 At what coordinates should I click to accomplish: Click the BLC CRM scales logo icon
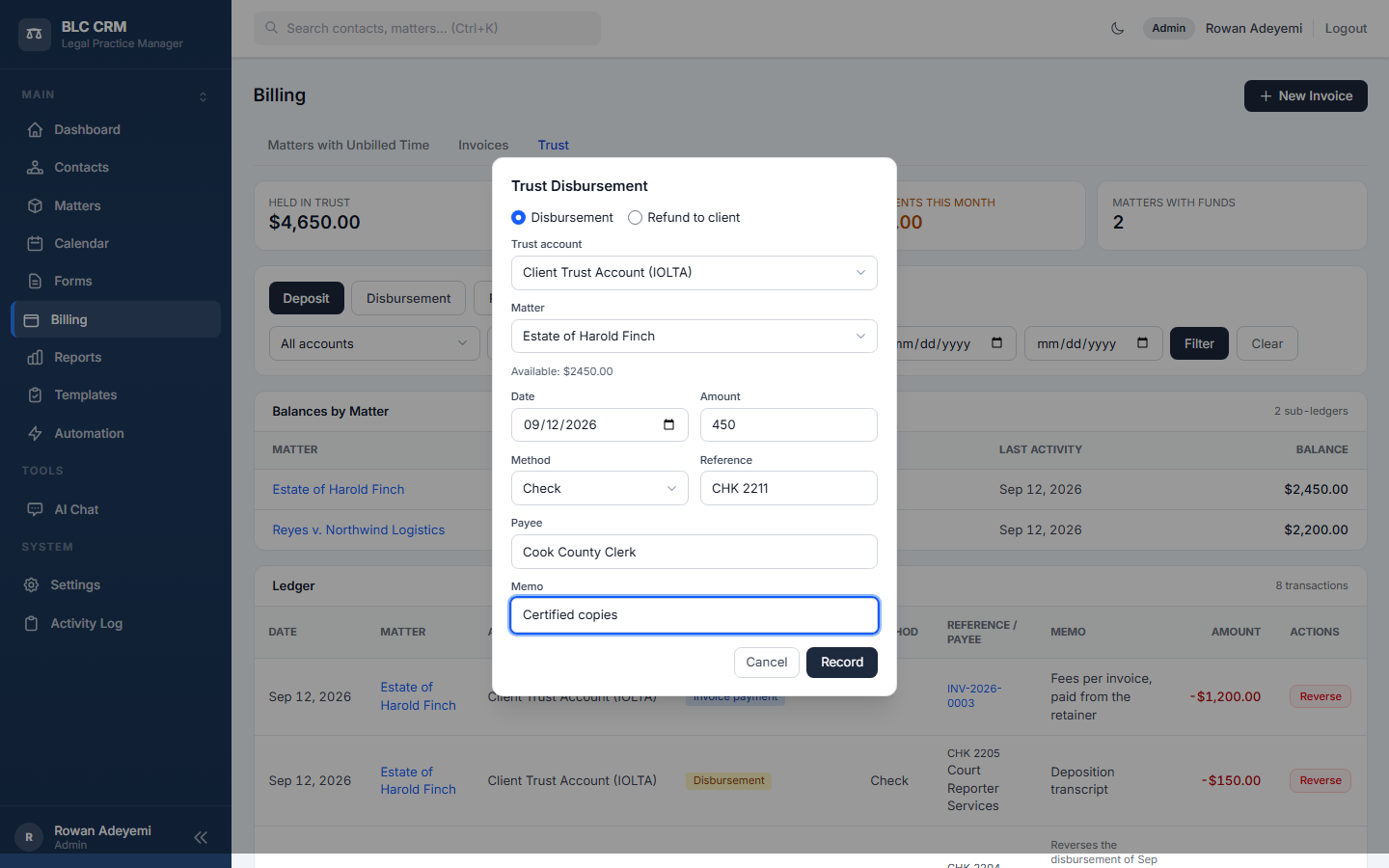click(x=35, y=35)
